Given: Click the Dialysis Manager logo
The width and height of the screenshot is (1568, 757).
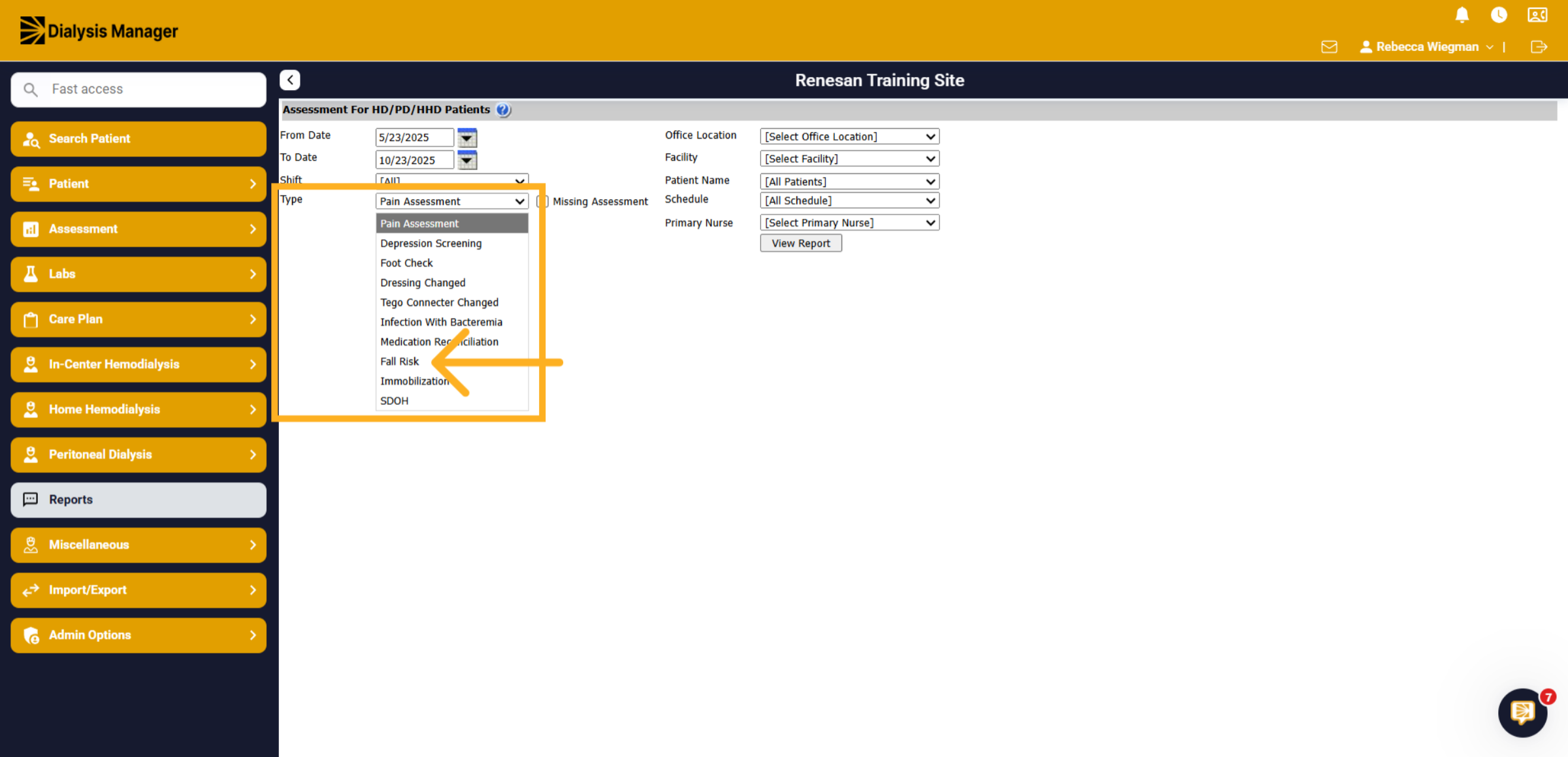Looking at the screenshot, I should coord(99,31).
